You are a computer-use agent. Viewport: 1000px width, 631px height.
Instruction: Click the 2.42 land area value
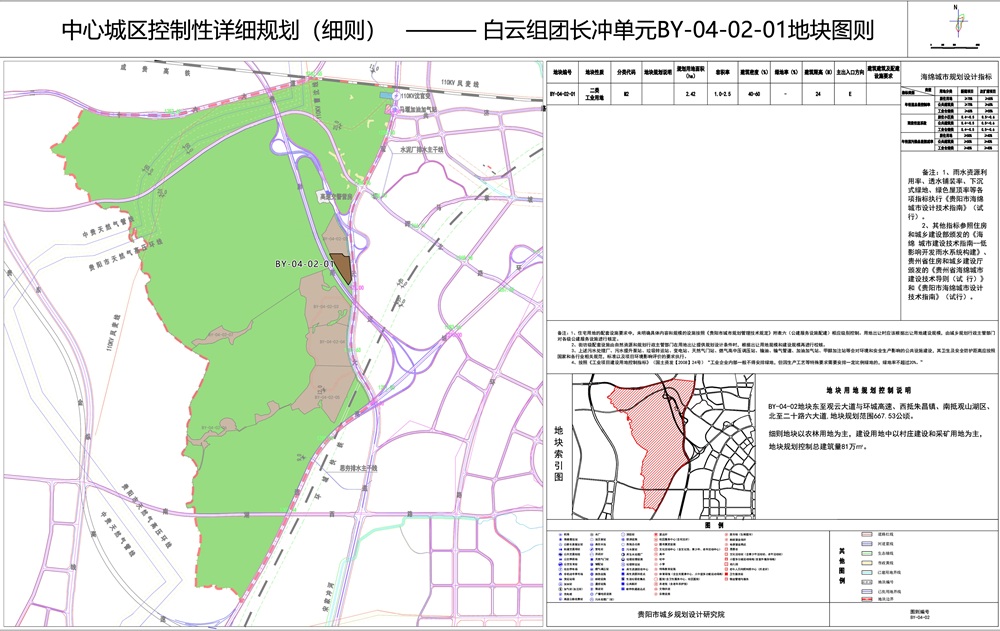[x=691, y=94]
